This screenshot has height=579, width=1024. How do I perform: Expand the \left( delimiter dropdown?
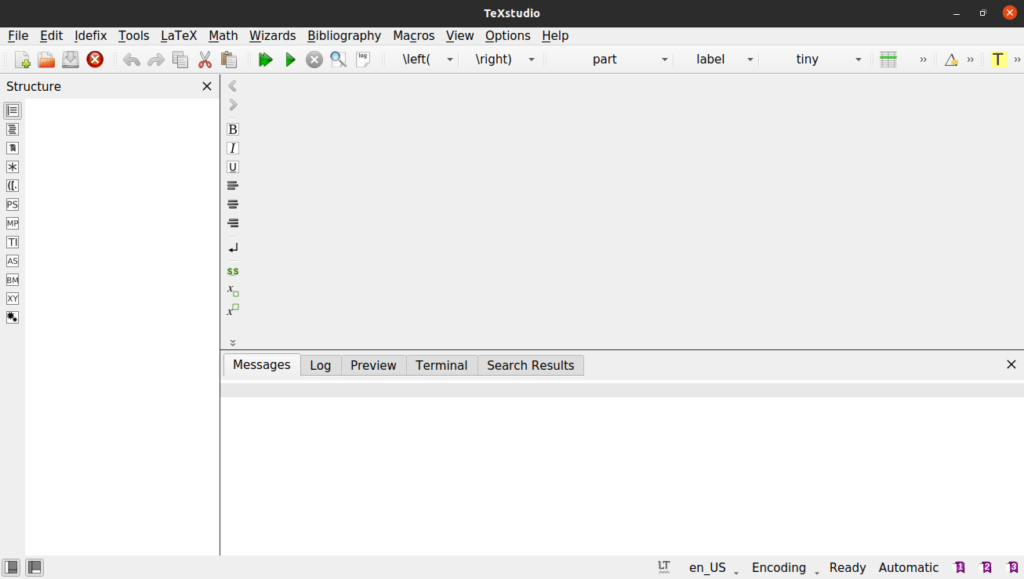tap(450, 59)
